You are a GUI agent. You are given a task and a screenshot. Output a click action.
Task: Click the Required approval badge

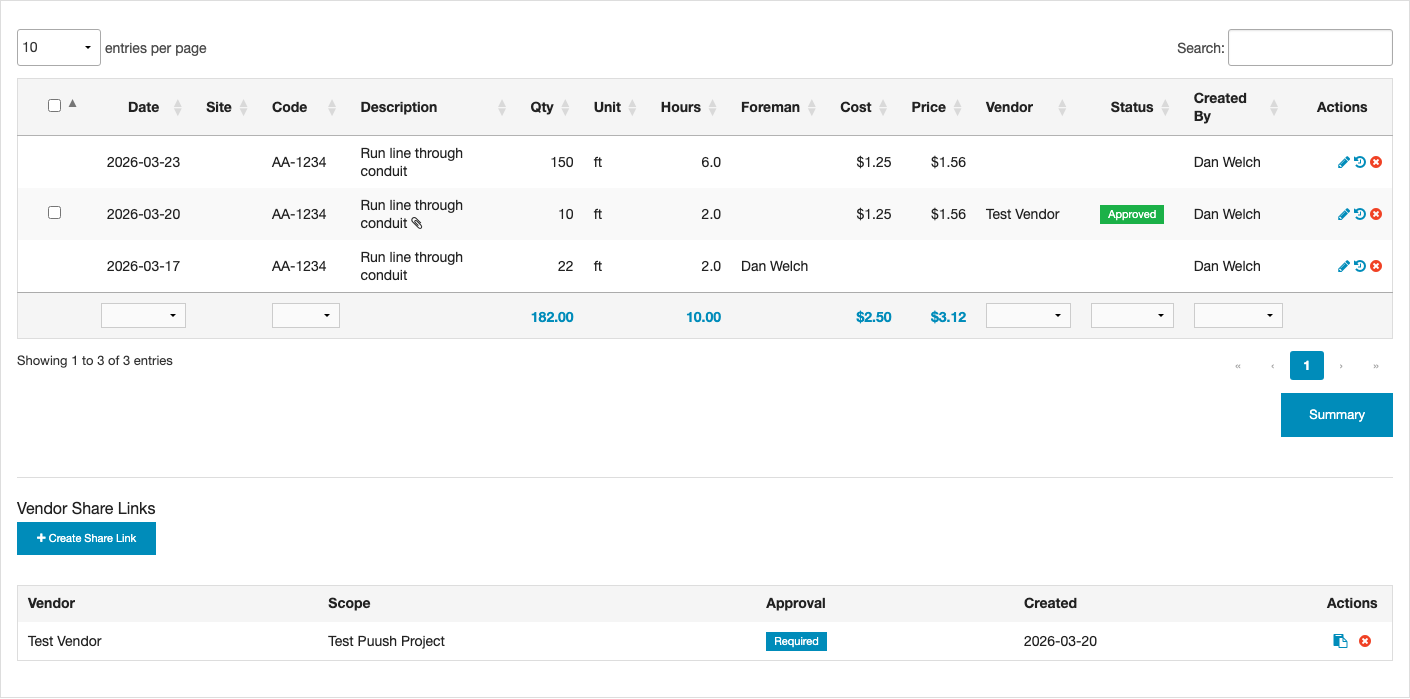click(796, 641)
